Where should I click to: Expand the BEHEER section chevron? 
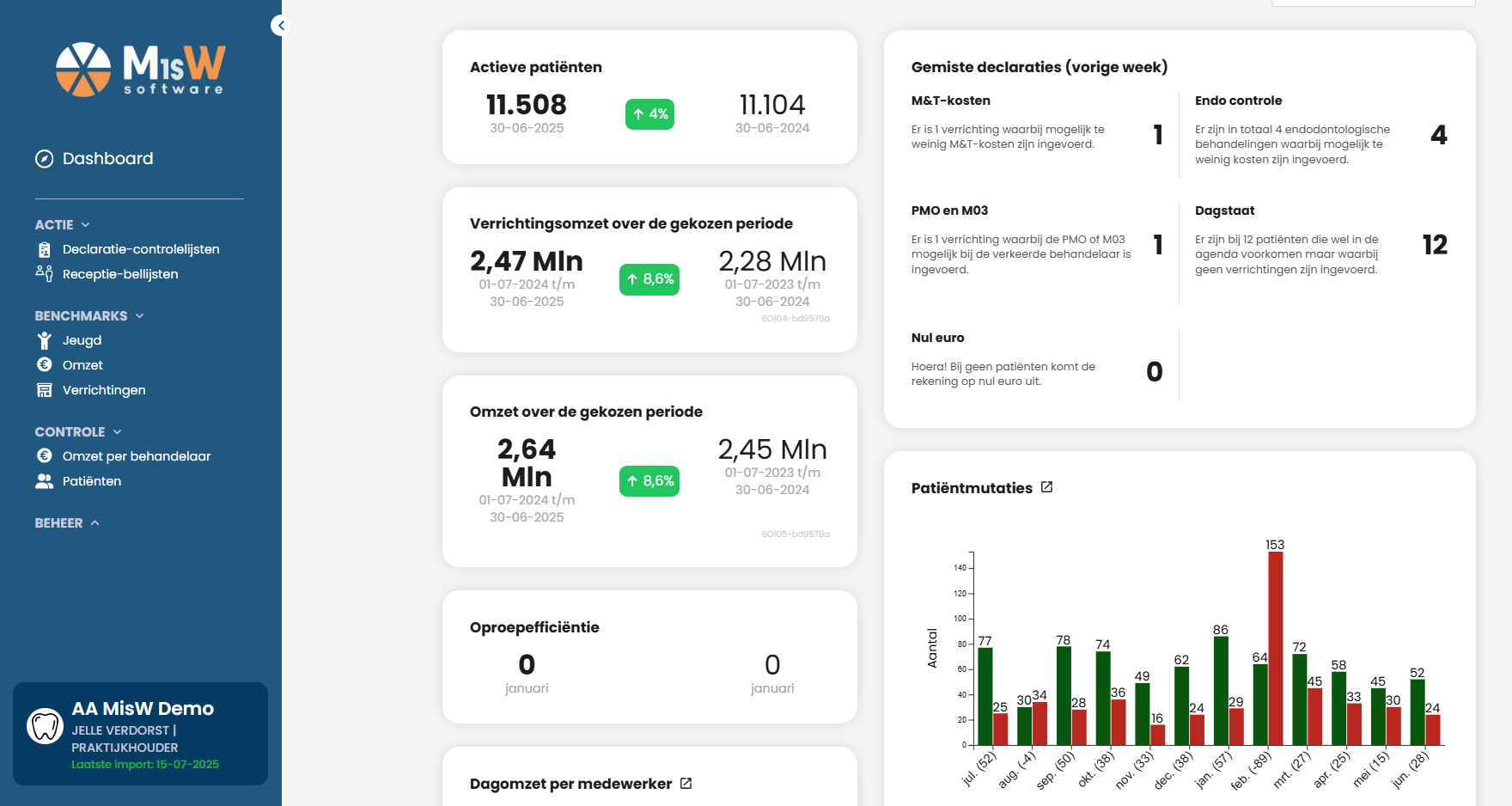[x=94, y=523]
